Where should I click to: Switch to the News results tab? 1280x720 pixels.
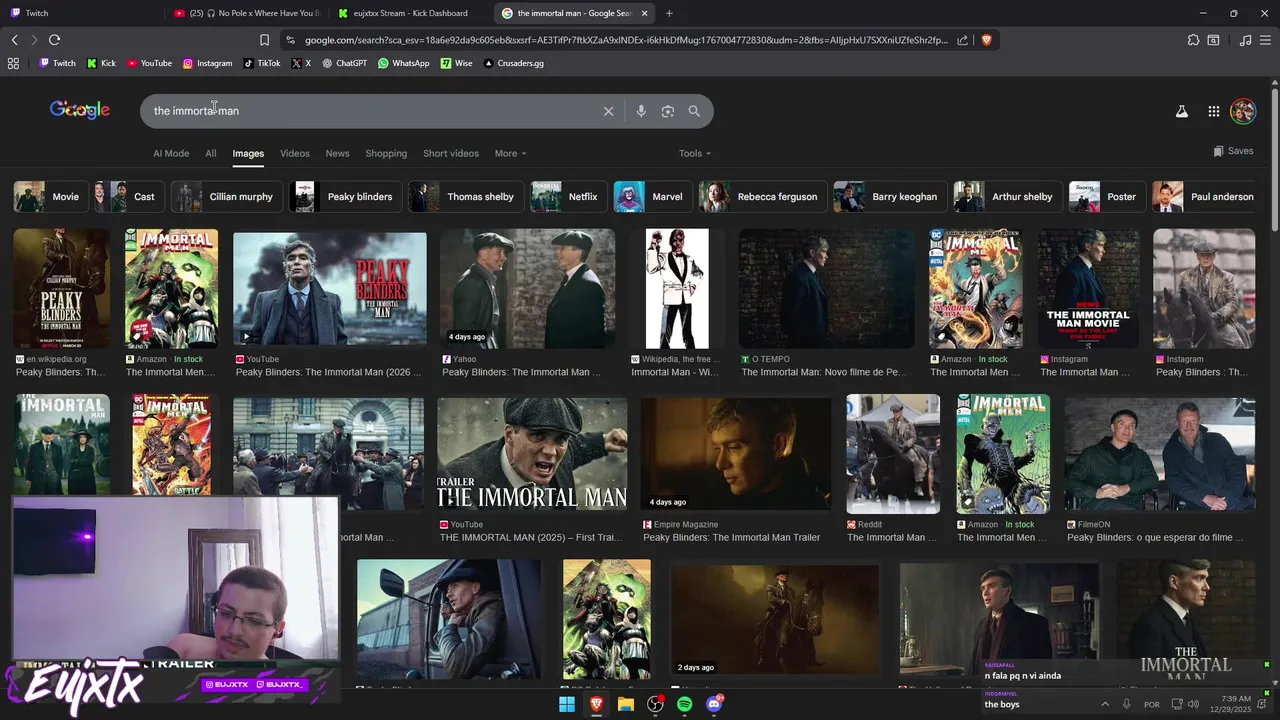tap(338, 153)
